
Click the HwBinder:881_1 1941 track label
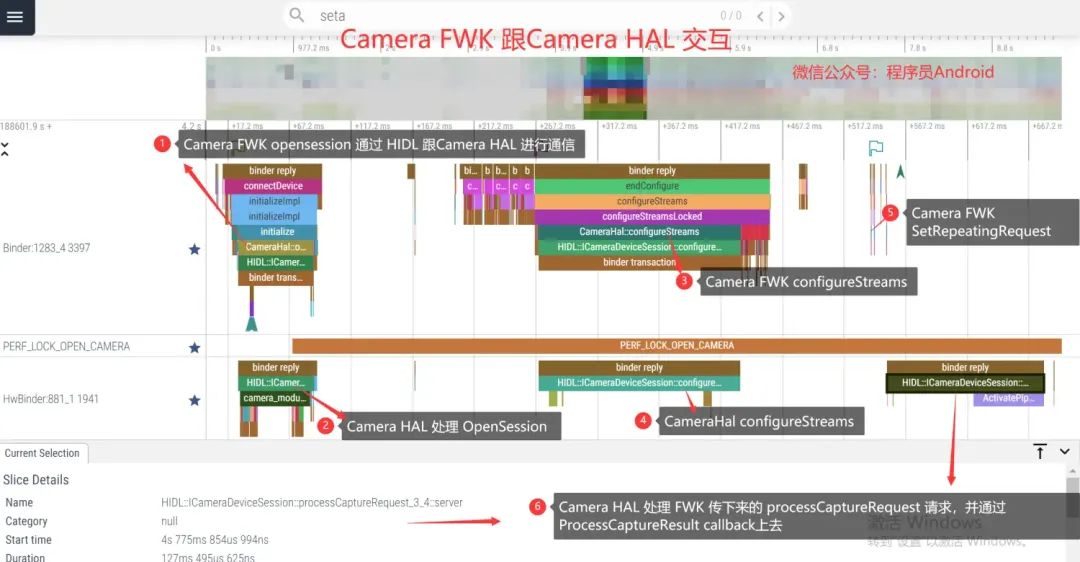pyautogui.click(x=50, y=399)
